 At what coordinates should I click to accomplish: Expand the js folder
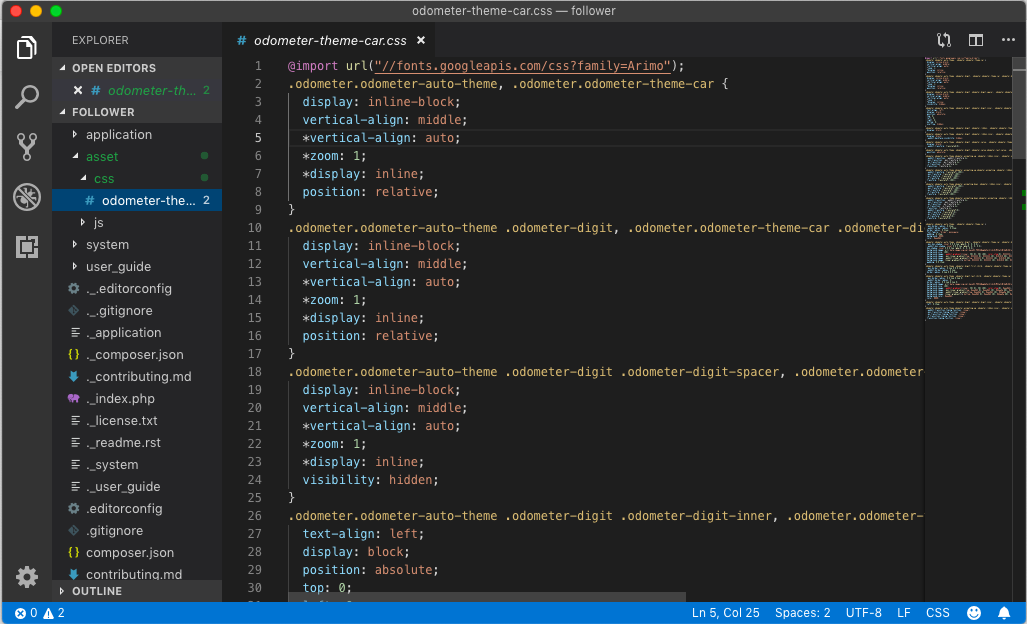[x=137, y=223]
